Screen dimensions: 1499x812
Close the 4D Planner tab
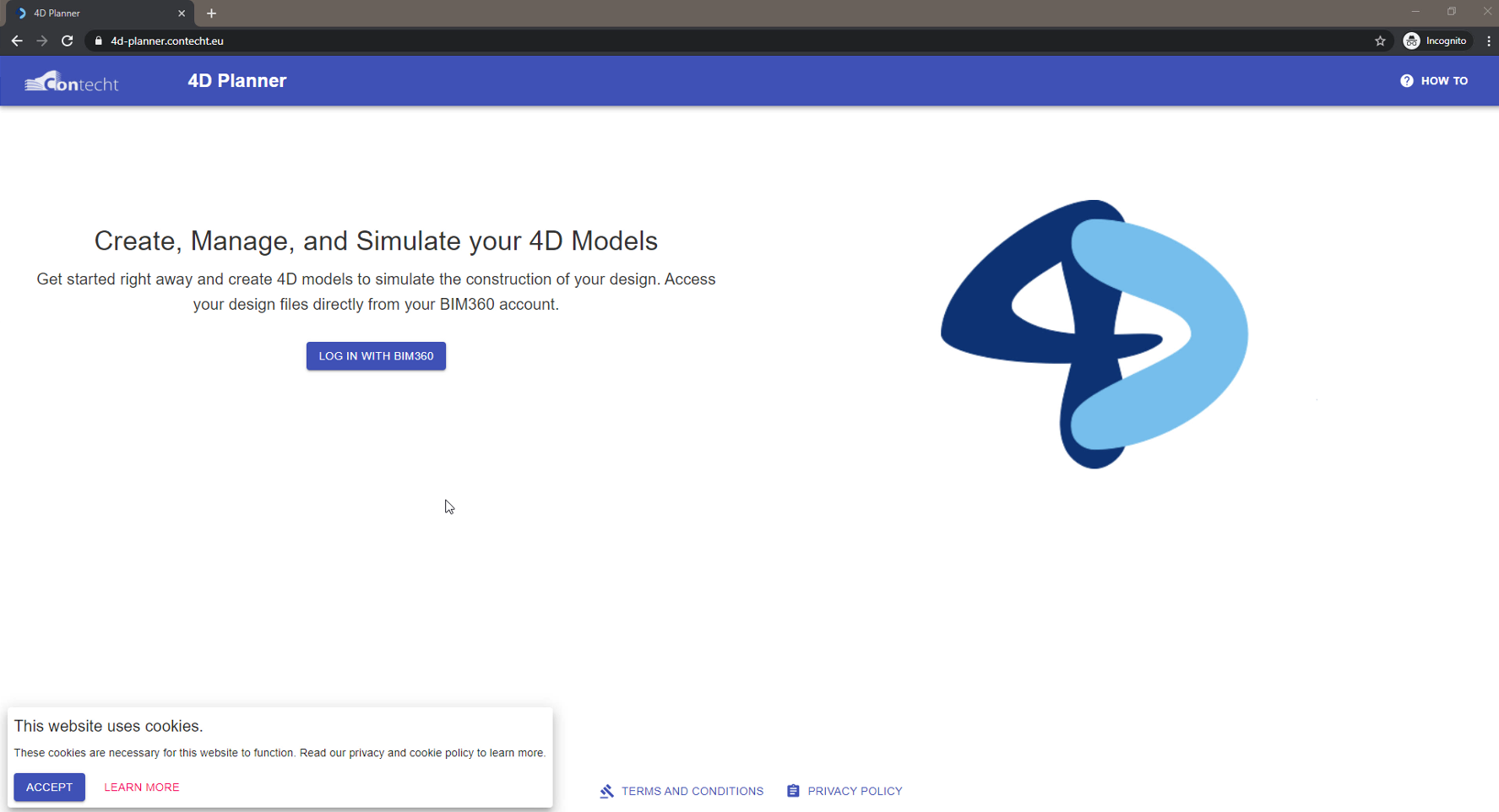point(182,14)
